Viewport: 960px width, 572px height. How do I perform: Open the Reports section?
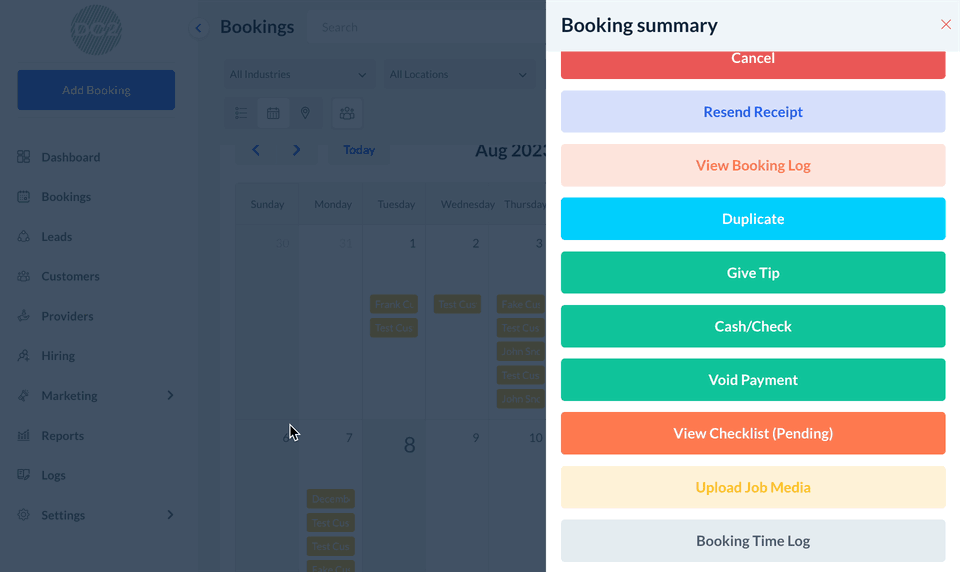(62, 435)
